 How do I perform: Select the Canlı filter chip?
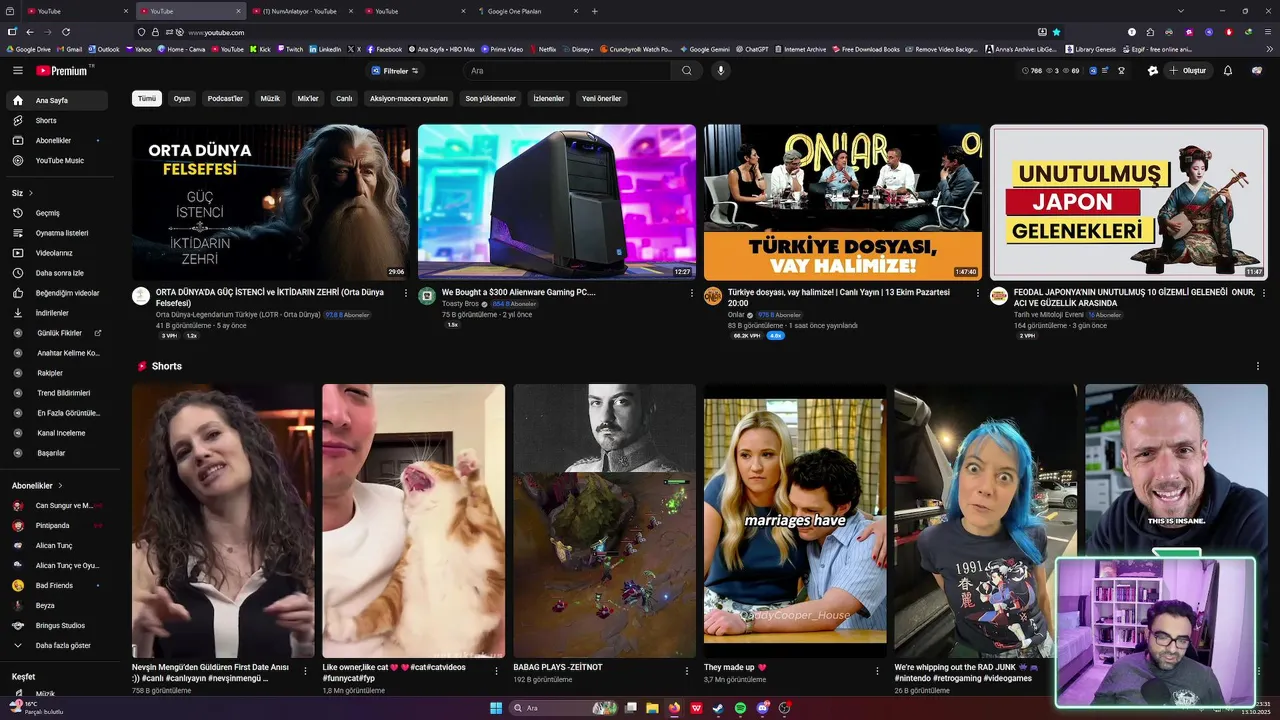click(x=344, y=99)
